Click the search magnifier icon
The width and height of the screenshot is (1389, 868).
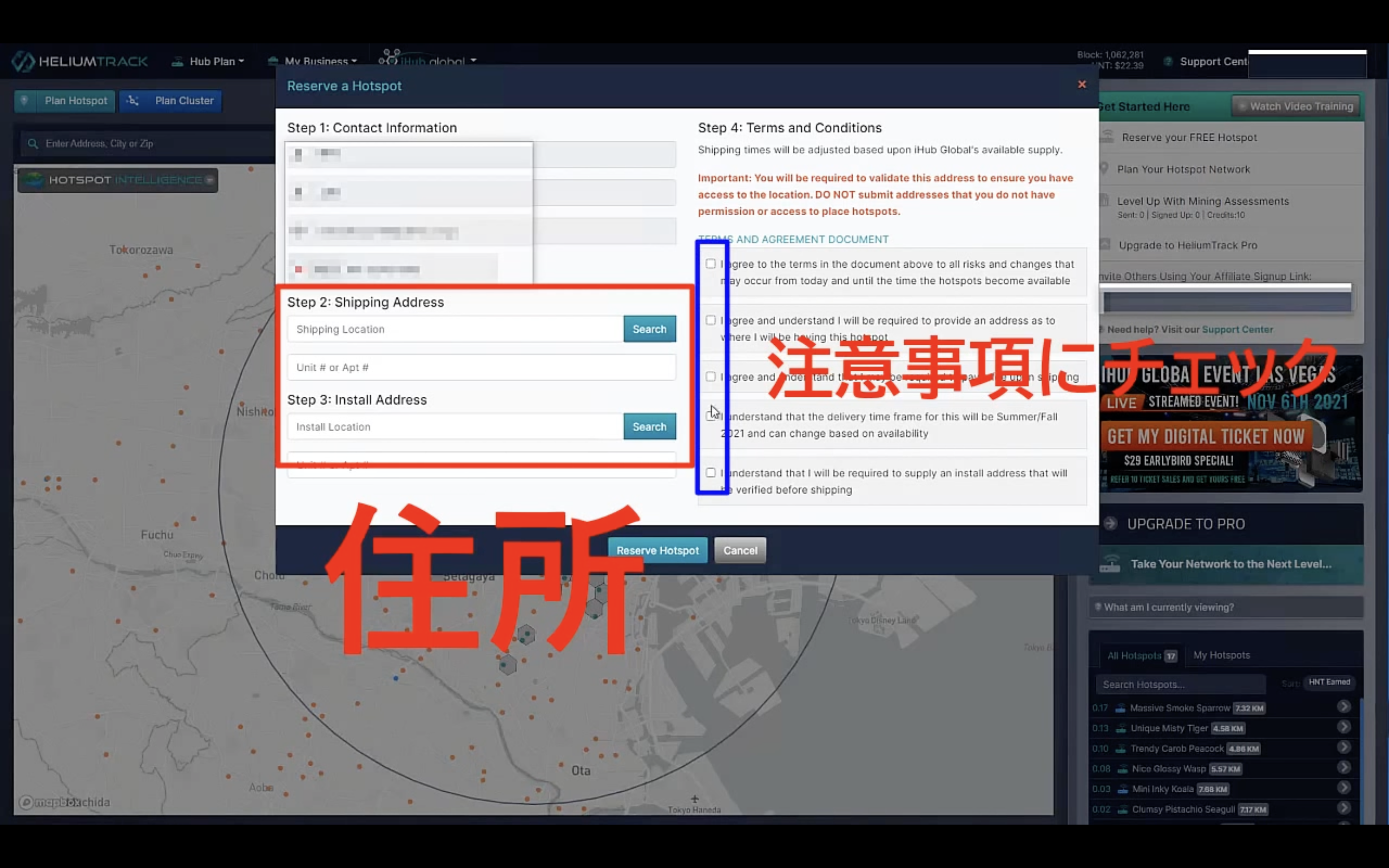[33, 144]
